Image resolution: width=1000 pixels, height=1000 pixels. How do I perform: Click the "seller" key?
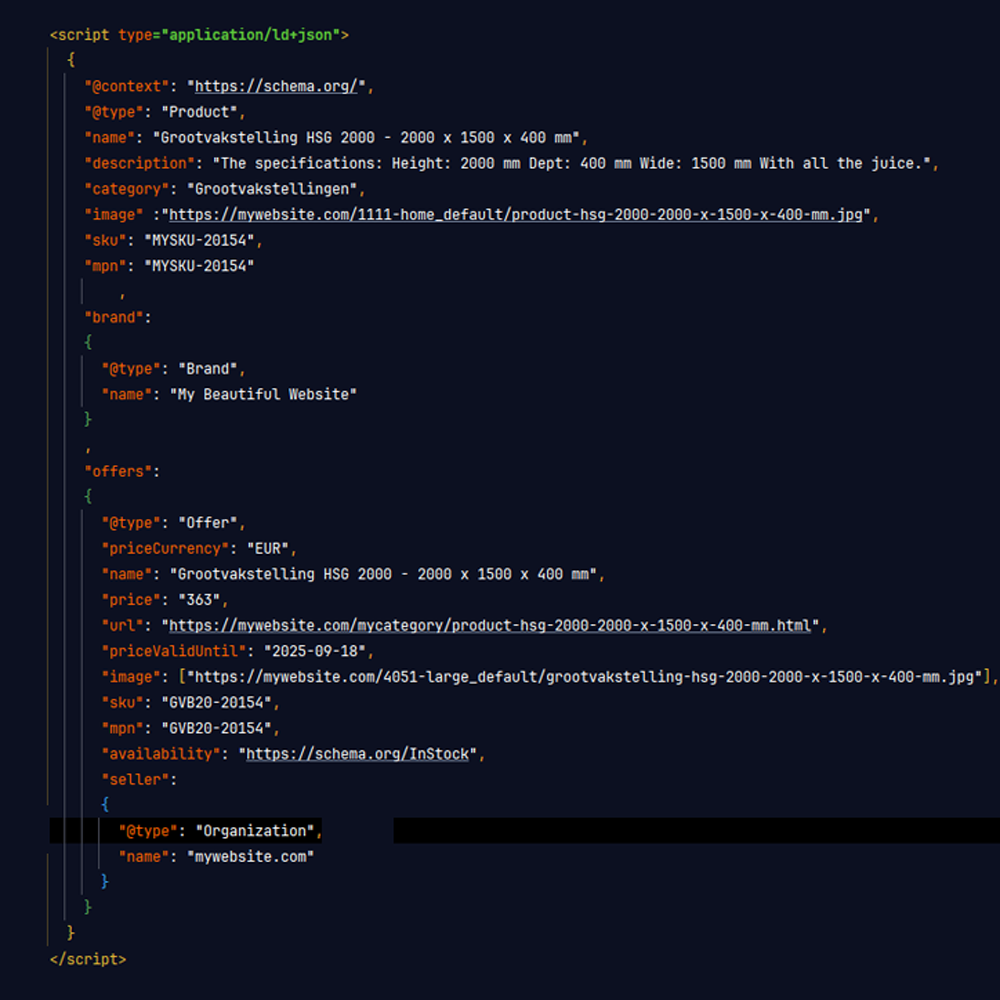tap(135, 779)
